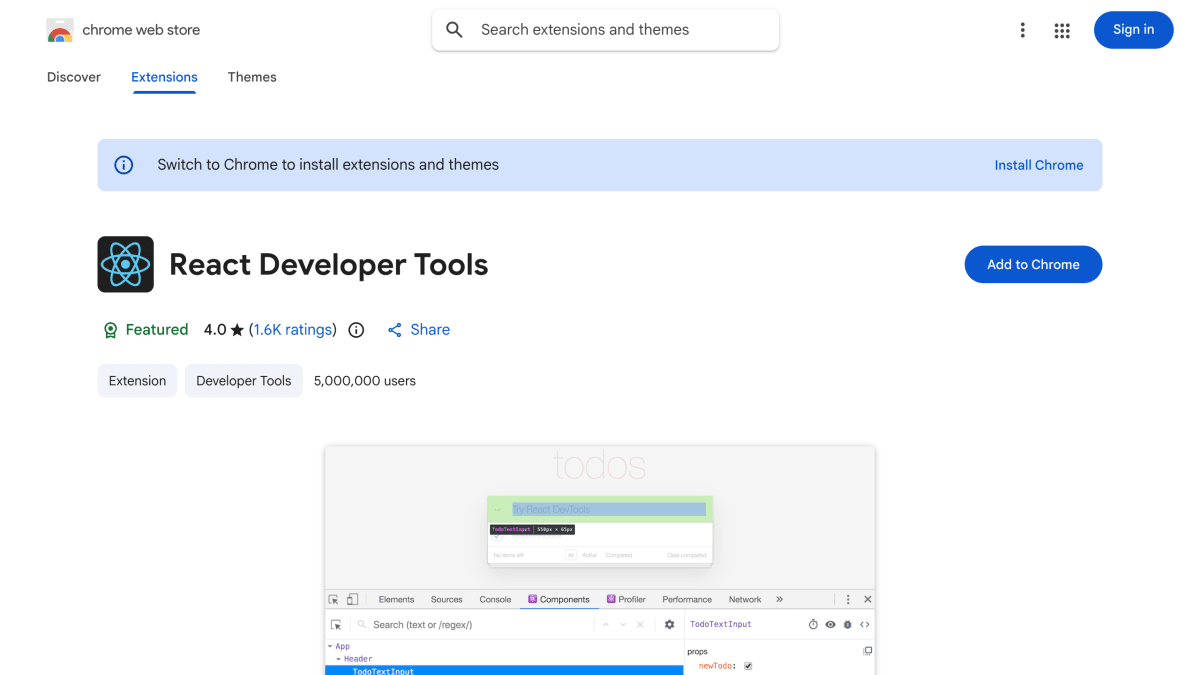Click device toolbar icon in preview DevTools
Image resolution: width=1200 pixels, height=675 pixels.
[352, 600]
